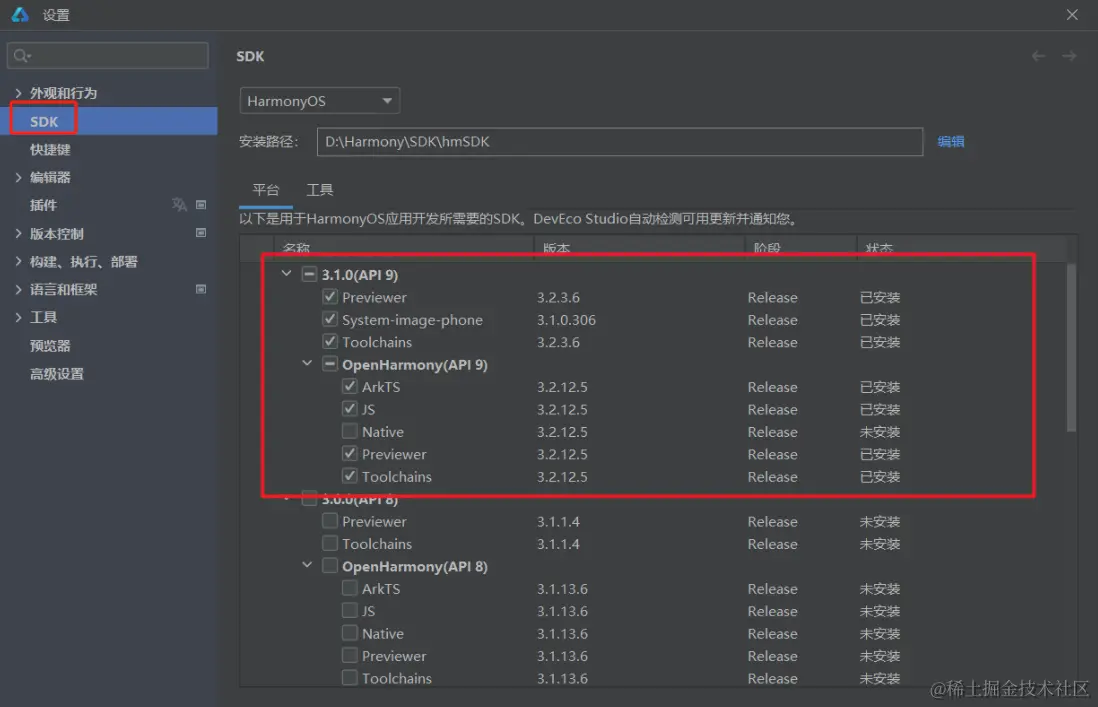This screenshot has height=707, width=1098.
Task: Select version cell 3.1.0.306
Action: point(567,320)
